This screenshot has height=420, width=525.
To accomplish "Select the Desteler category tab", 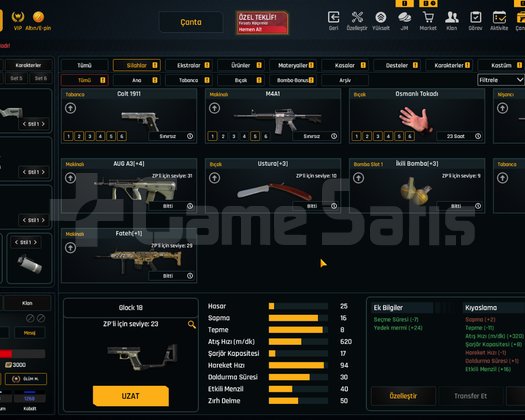I will coord(397,65).
